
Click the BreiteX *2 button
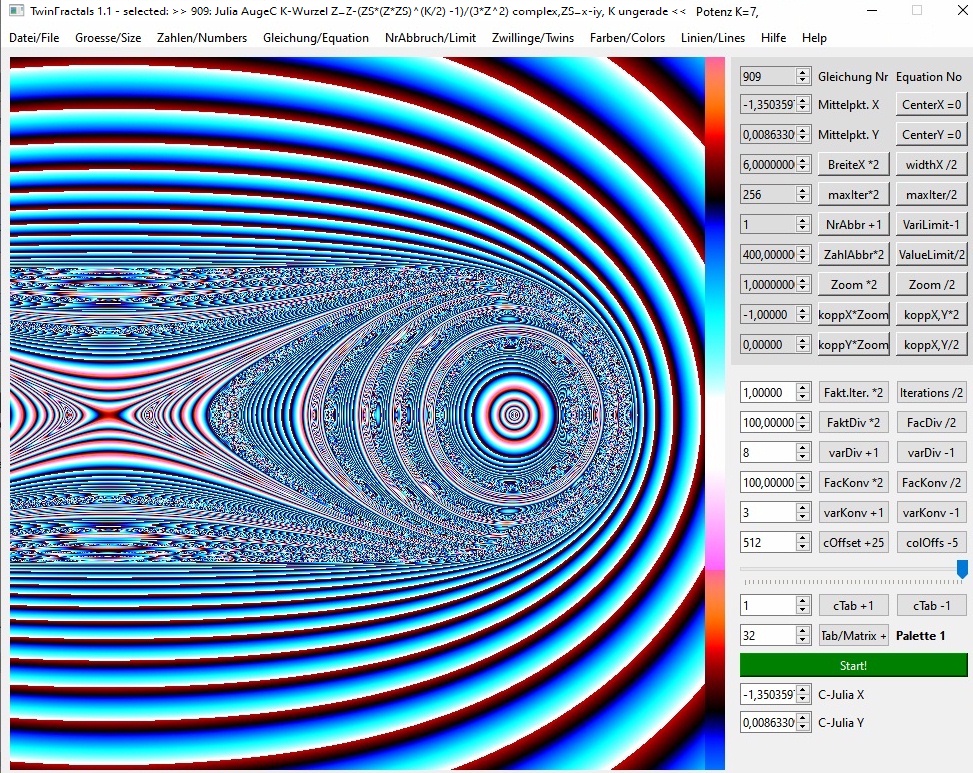(853, 164)
